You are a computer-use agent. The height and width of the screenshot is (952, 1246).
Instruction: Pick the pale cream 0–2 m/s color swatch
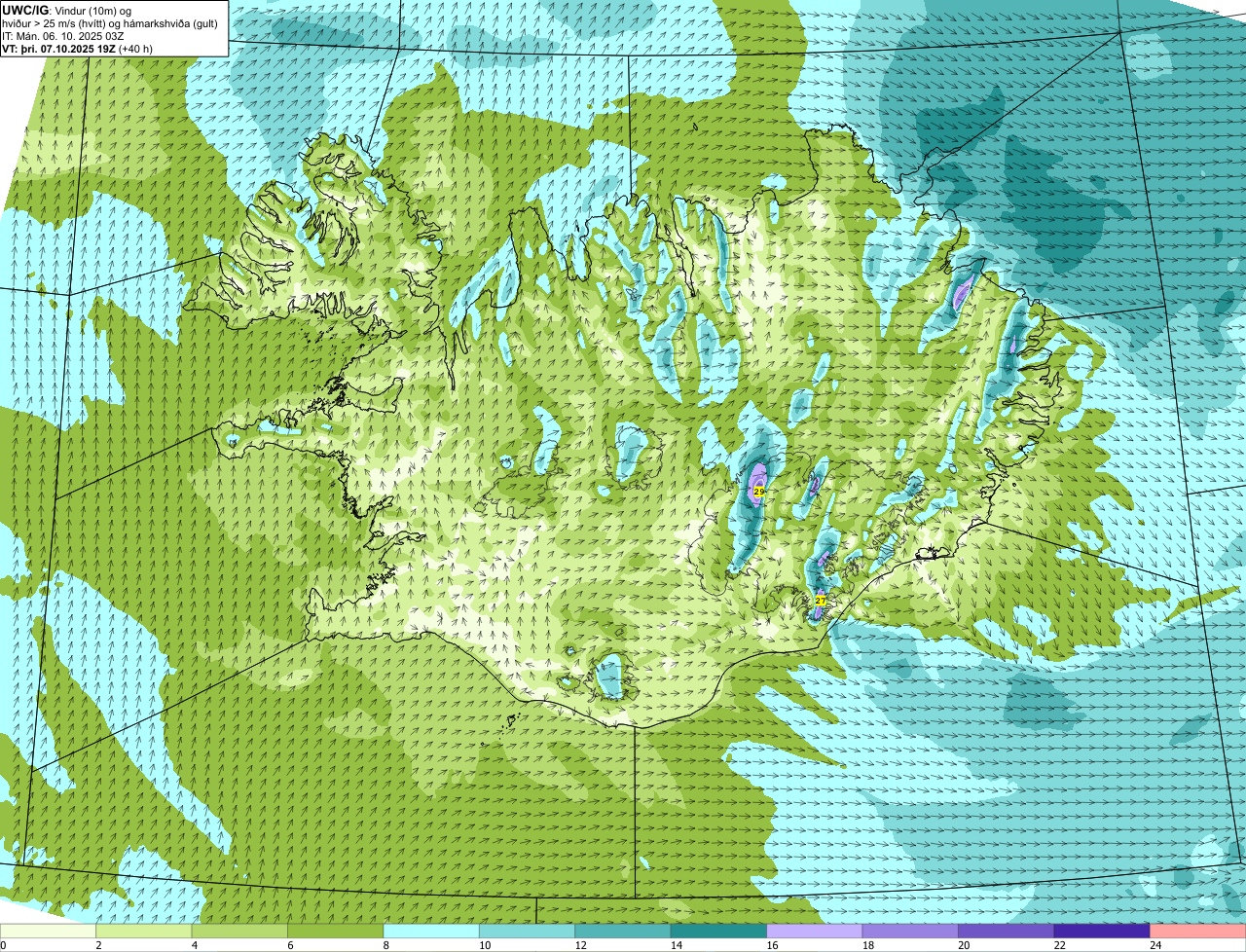click(49, 932)
